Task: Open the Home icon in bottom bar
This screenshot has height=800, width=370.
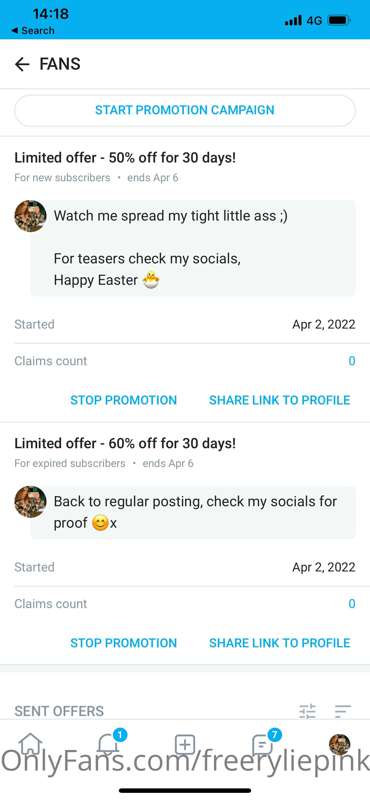Action: (x=30, y=745)
